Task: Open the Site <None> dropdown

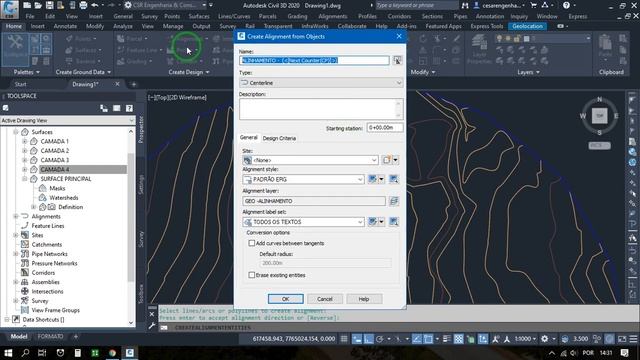Action: (x=311, y=160)
